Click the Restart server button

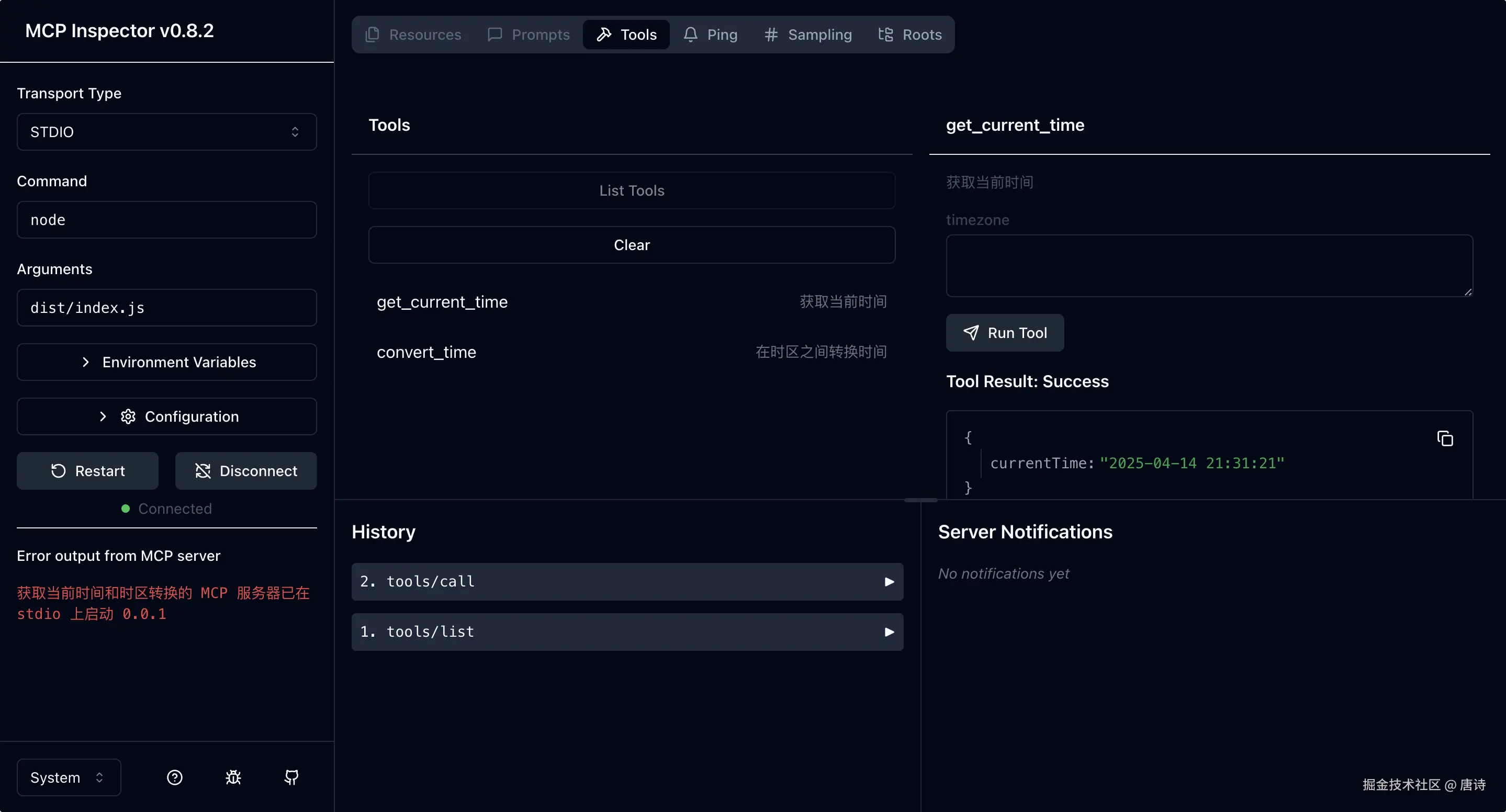(x=87, y=470)
